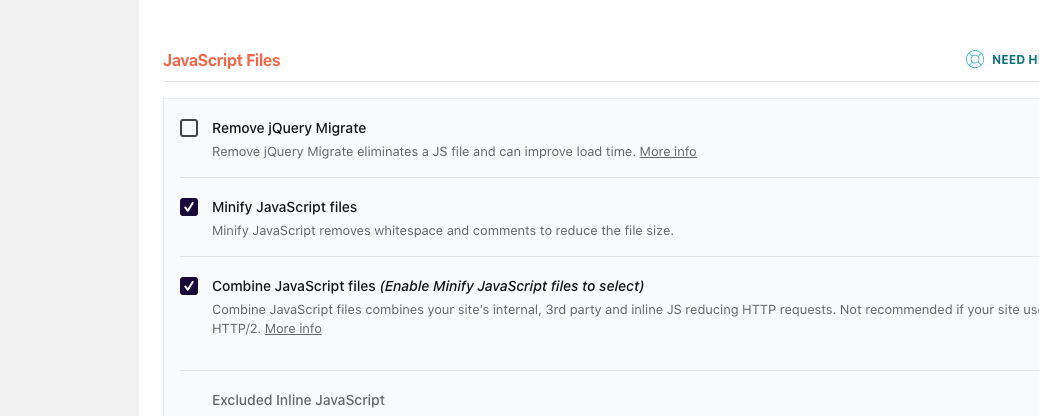The width and height of the screenshot is (1039, 416).
Task: Click the "Remove jQuery Migrate" label text
Action: 289,128
